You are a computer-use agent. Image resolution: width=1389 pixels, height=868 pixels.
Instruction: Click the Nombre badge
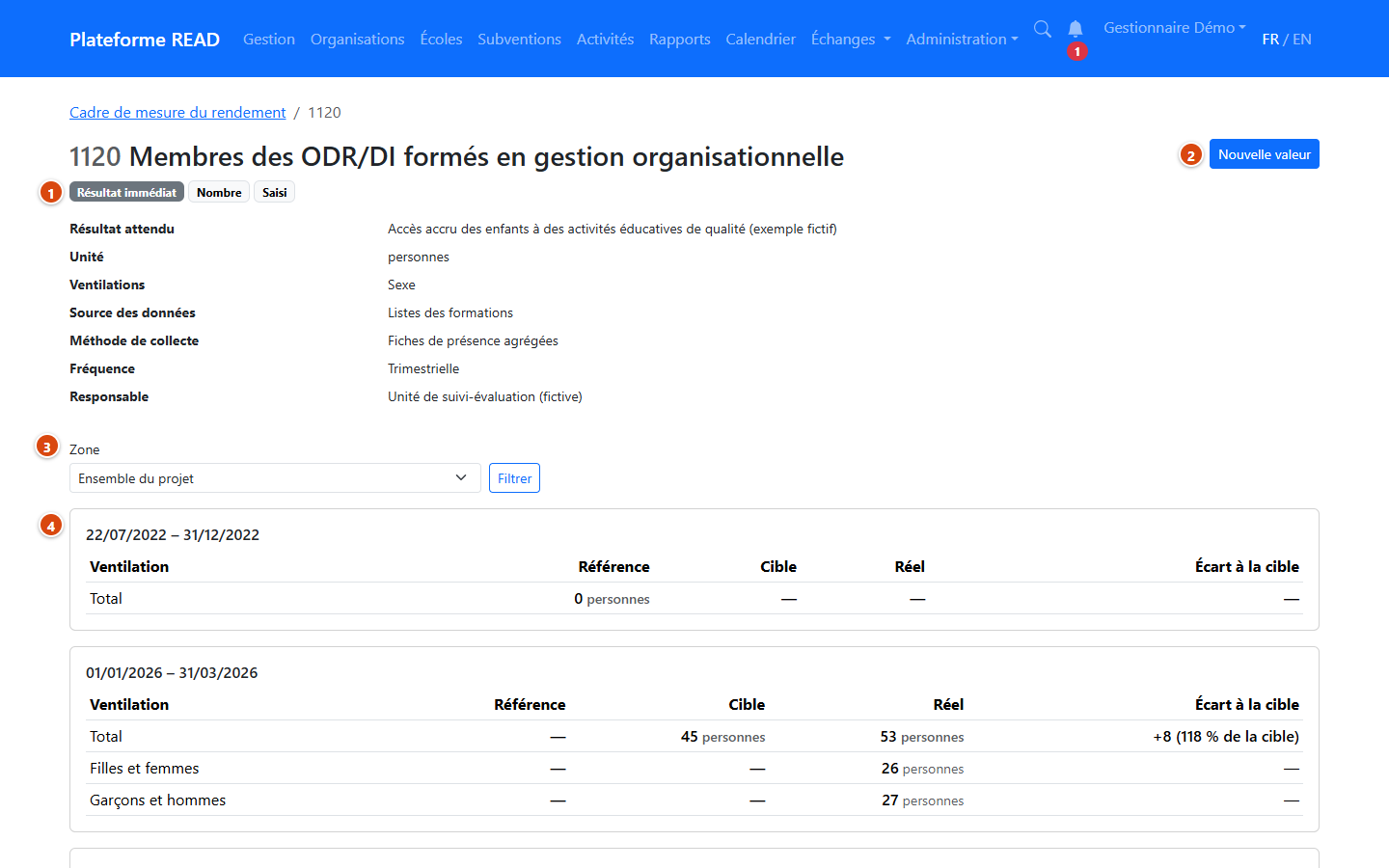pos(219,192)
